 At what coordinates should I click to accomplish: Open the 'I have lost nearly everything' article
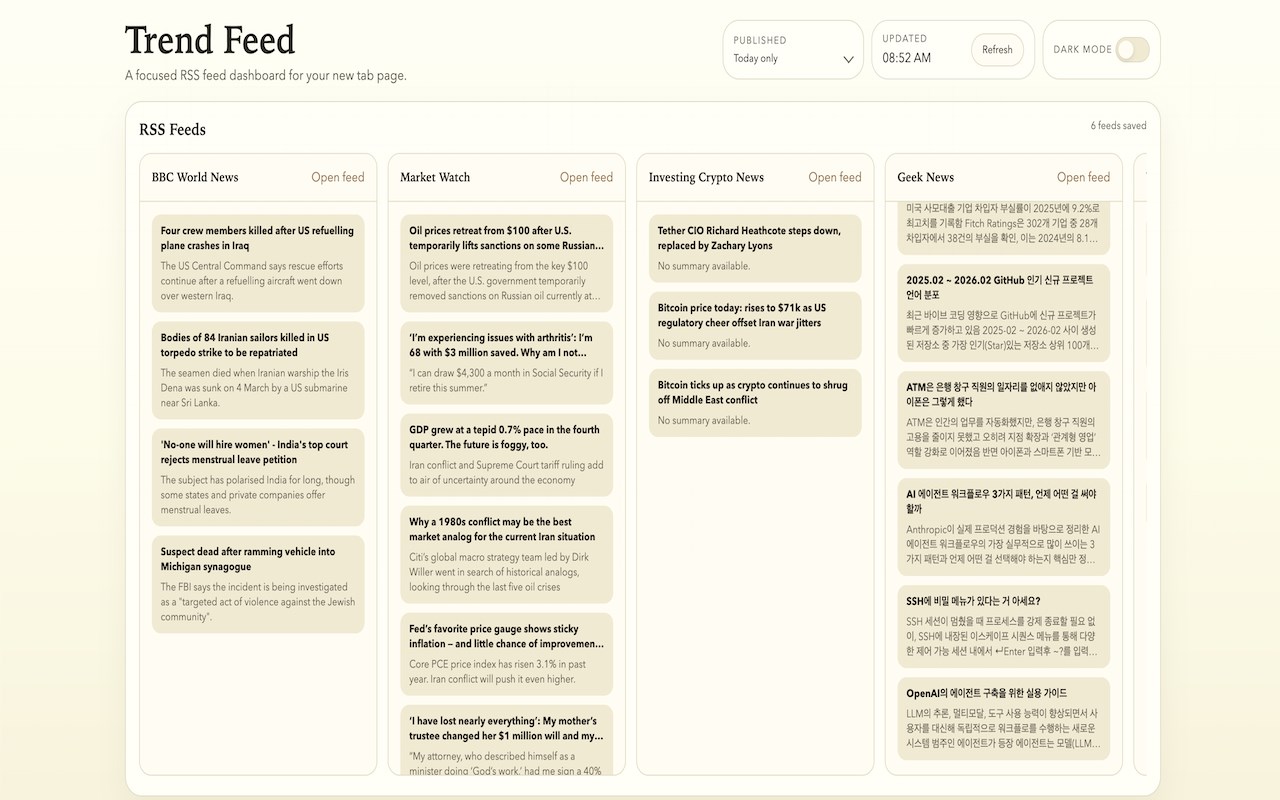(507, 740)
